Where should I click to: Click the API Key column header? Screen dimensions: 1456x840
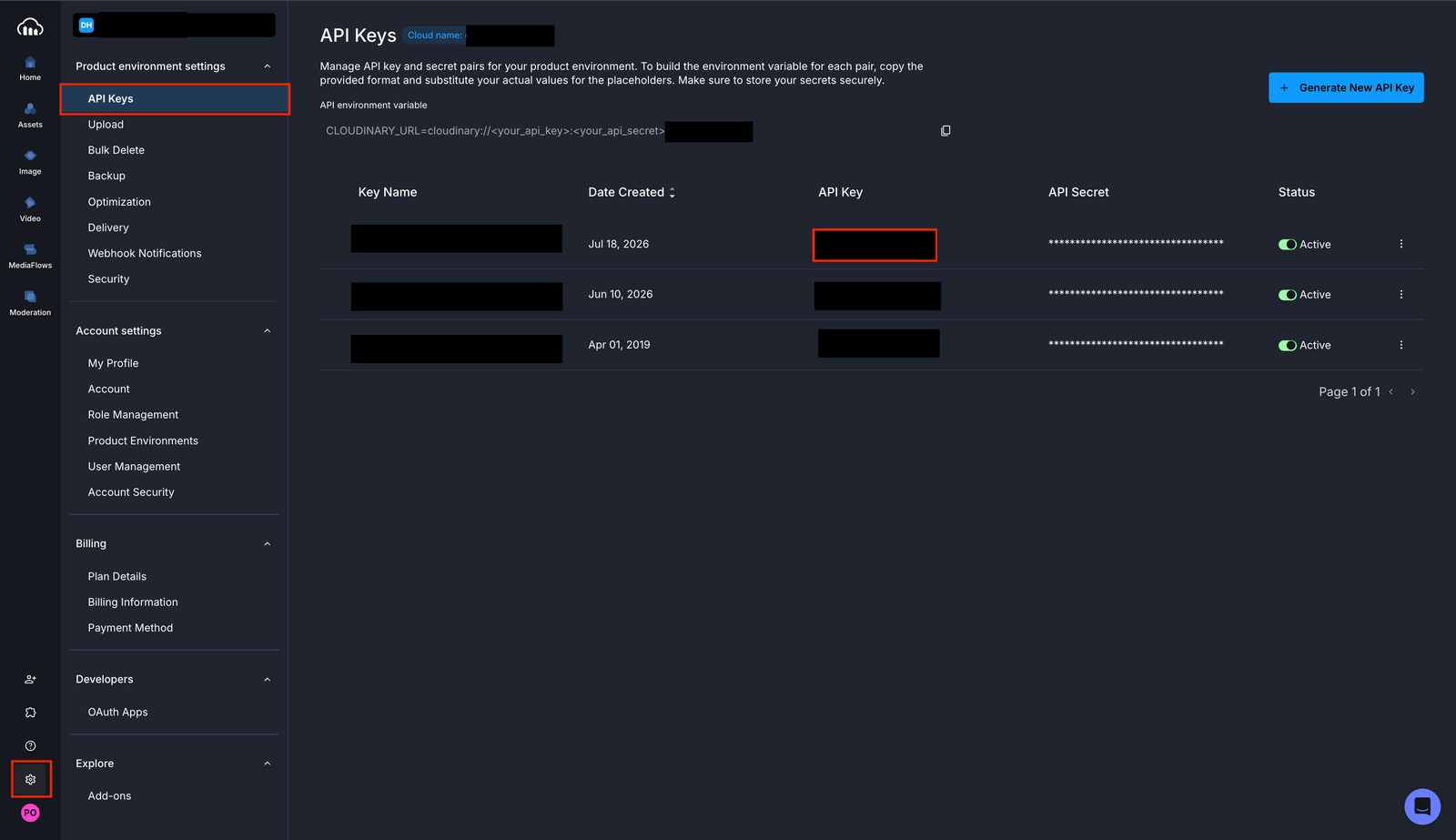point(840,192)
